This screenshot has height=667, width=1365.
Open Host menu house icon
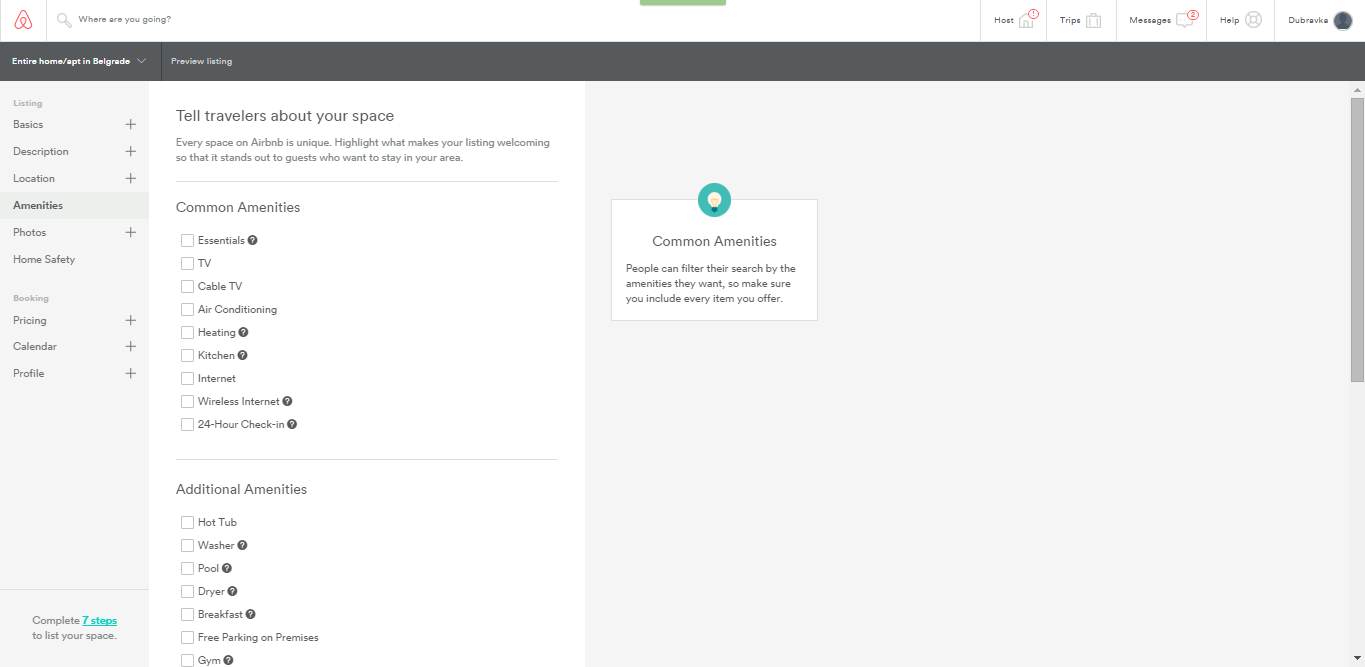pyautogui.click(x=1027, y=20)
